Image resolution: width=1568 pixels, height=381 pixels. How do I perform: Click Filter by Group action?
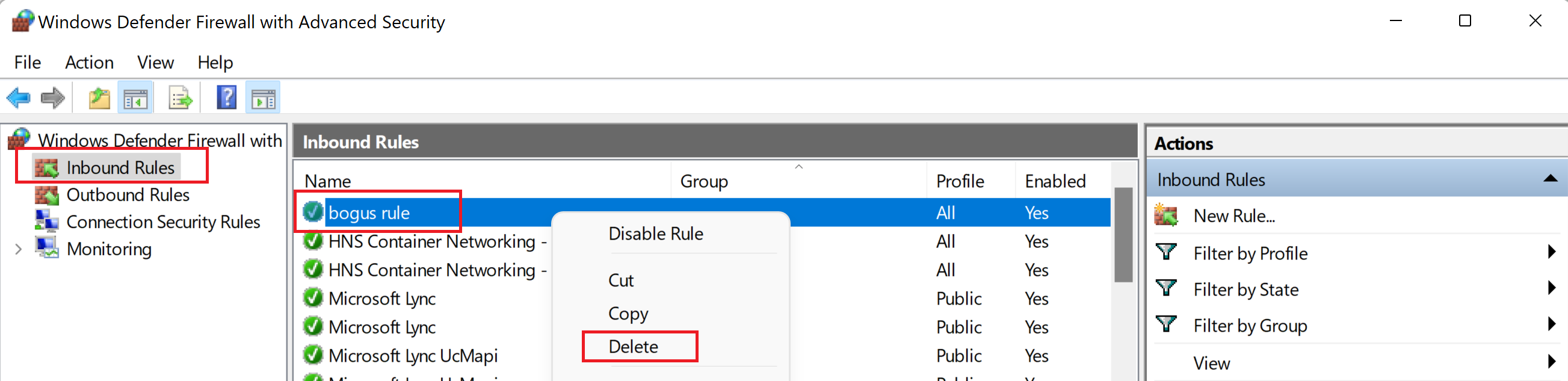[x=1250, y=326]
